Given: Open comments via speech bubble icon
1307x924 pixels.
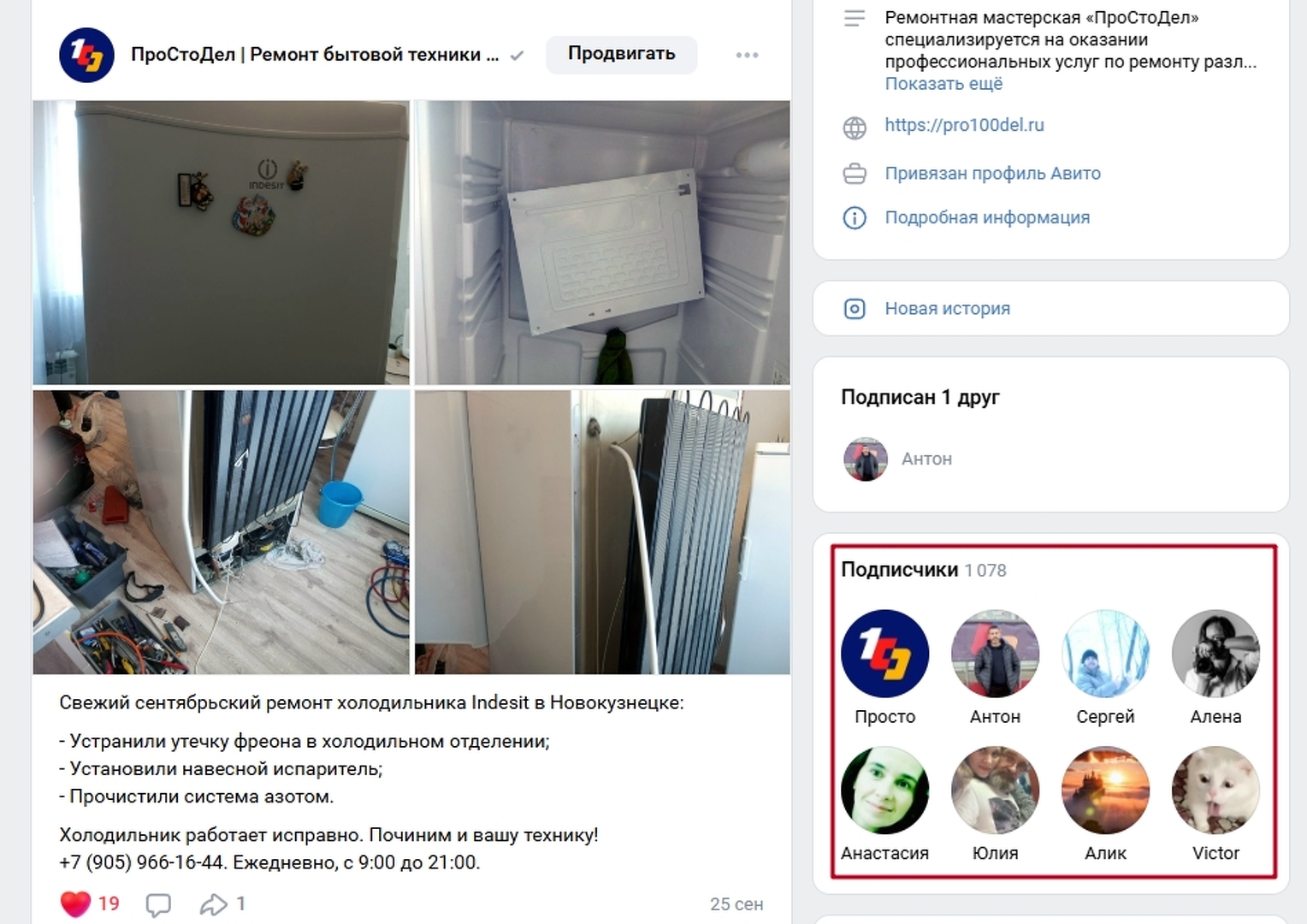Looking at the screenshot, I should point(158,904).
